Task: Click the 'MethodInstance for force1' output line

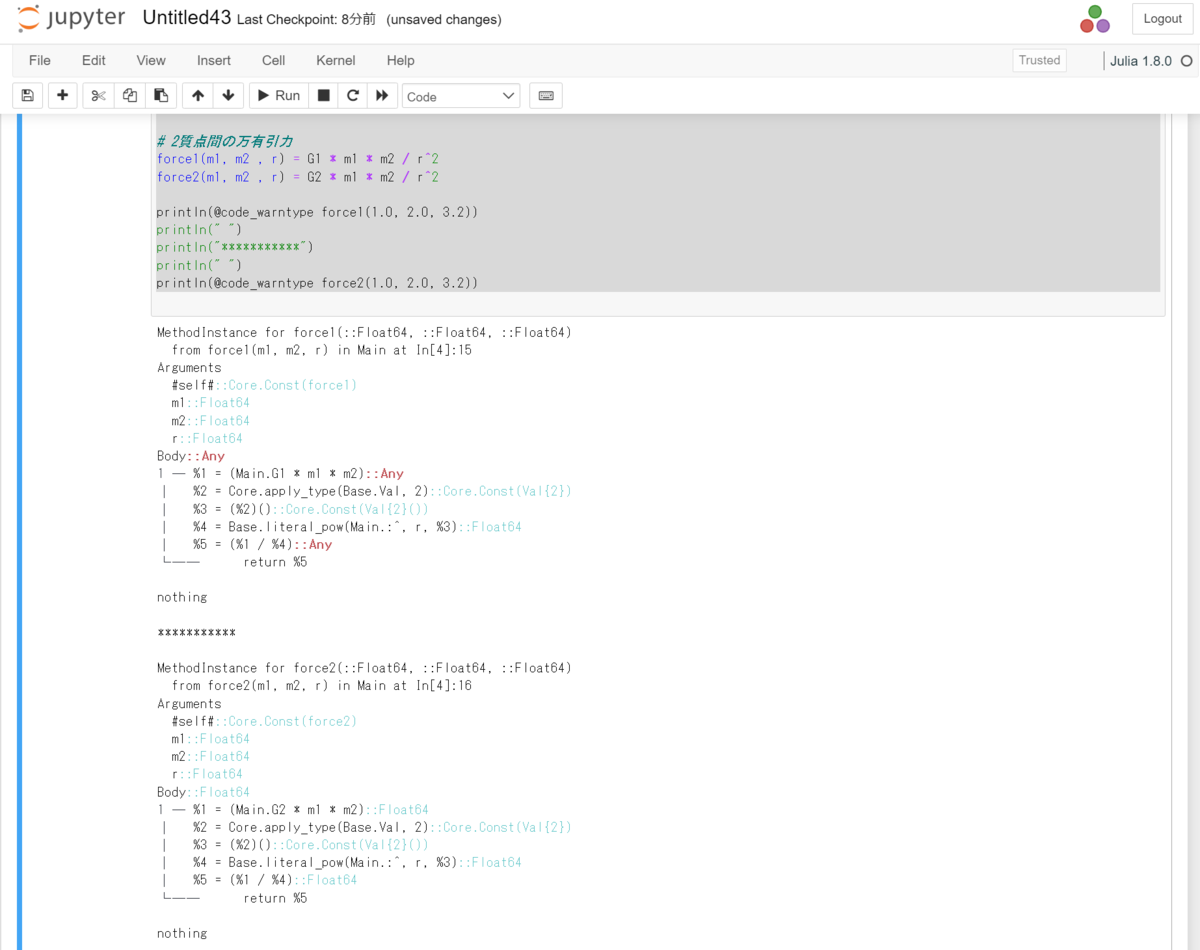Action: 364,333
